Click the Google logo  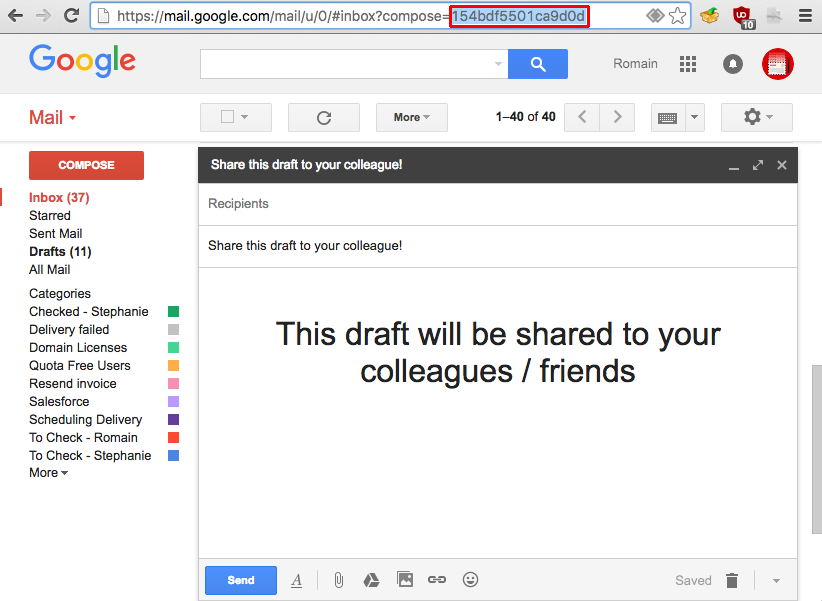pyautogui.click(x=82, y=61)
